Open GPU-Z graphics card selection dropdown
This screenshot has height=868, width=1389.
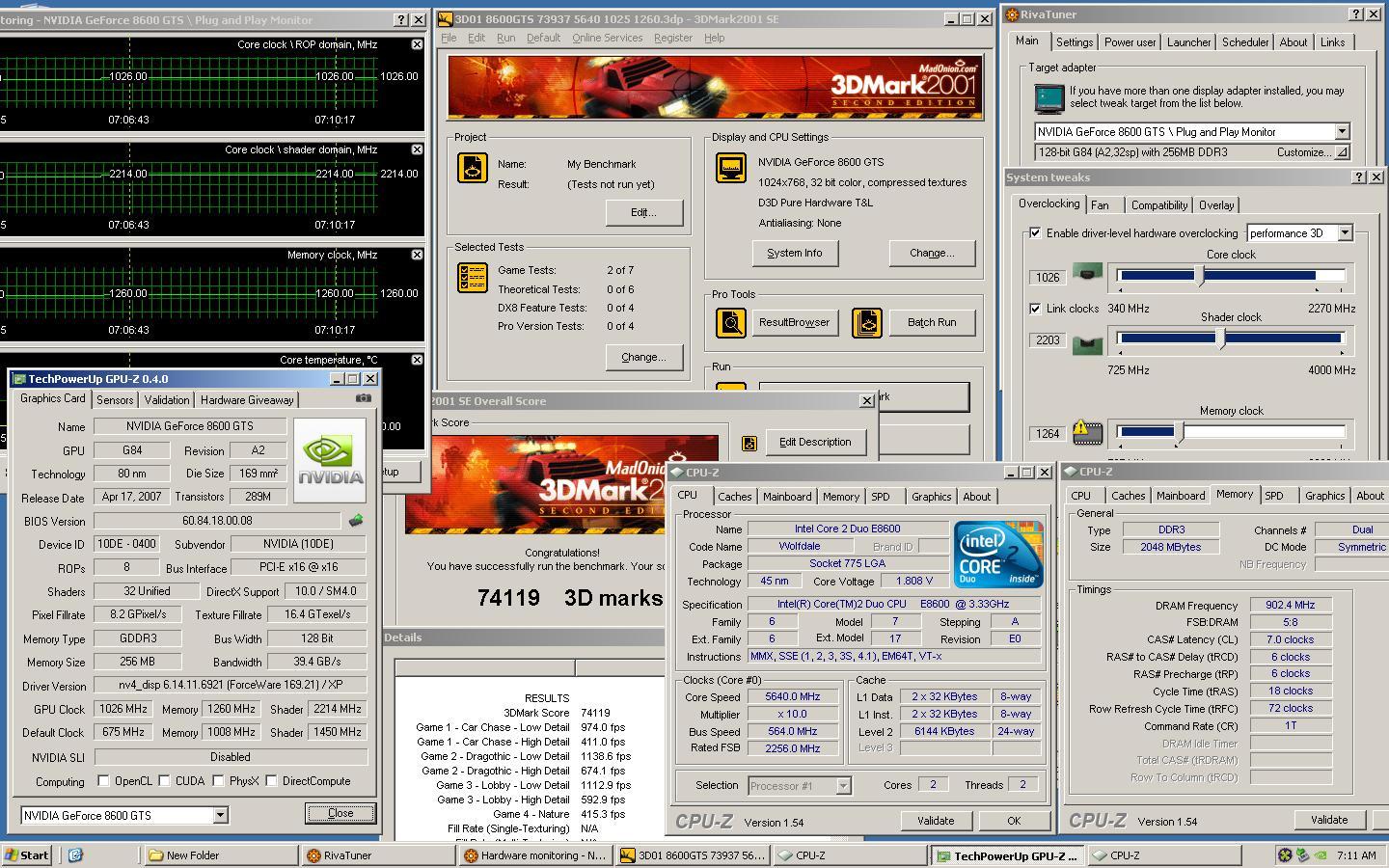(x=220, y=816)
